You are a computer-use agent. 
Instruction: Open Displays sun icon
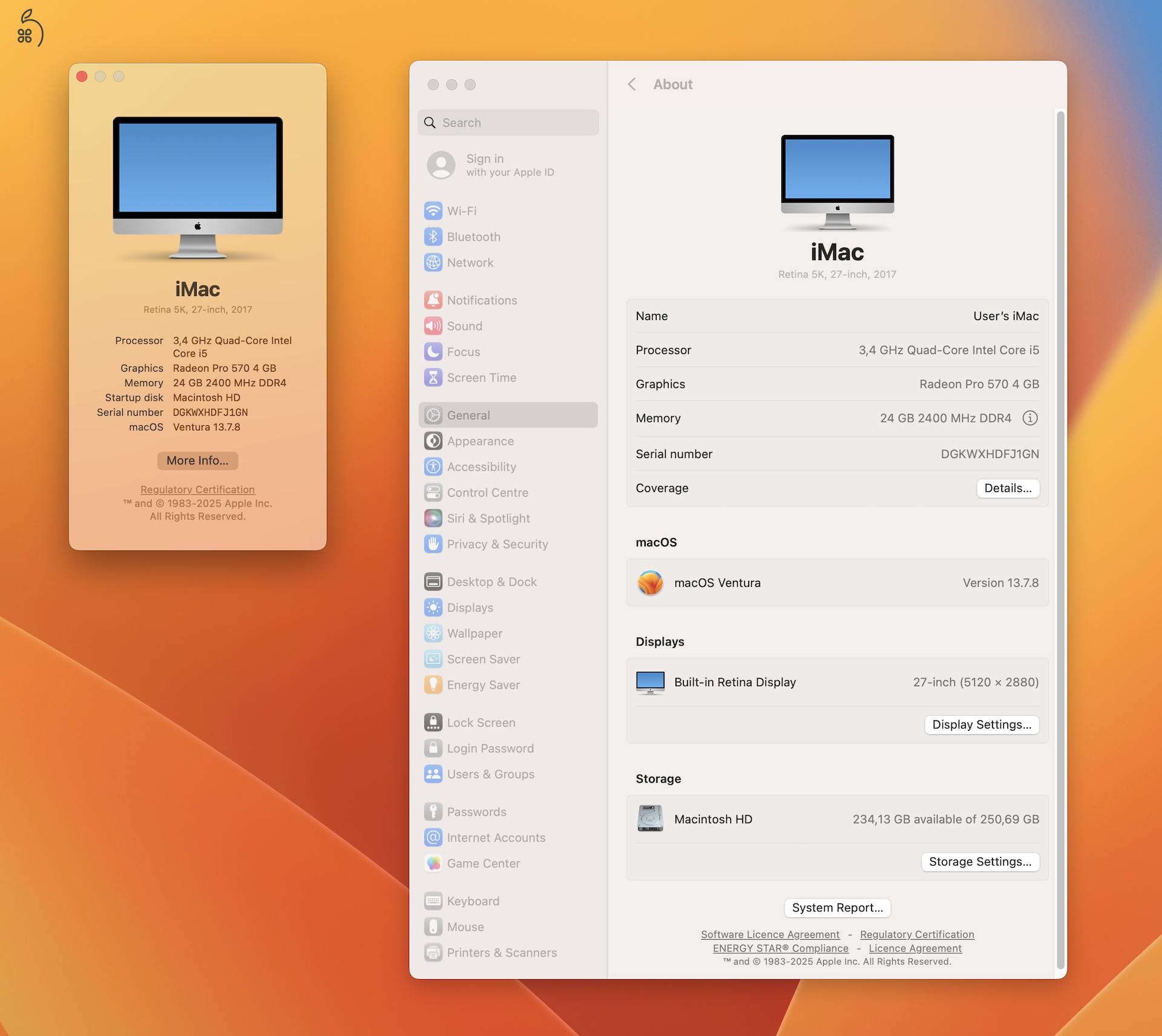(x=433, y=608)
